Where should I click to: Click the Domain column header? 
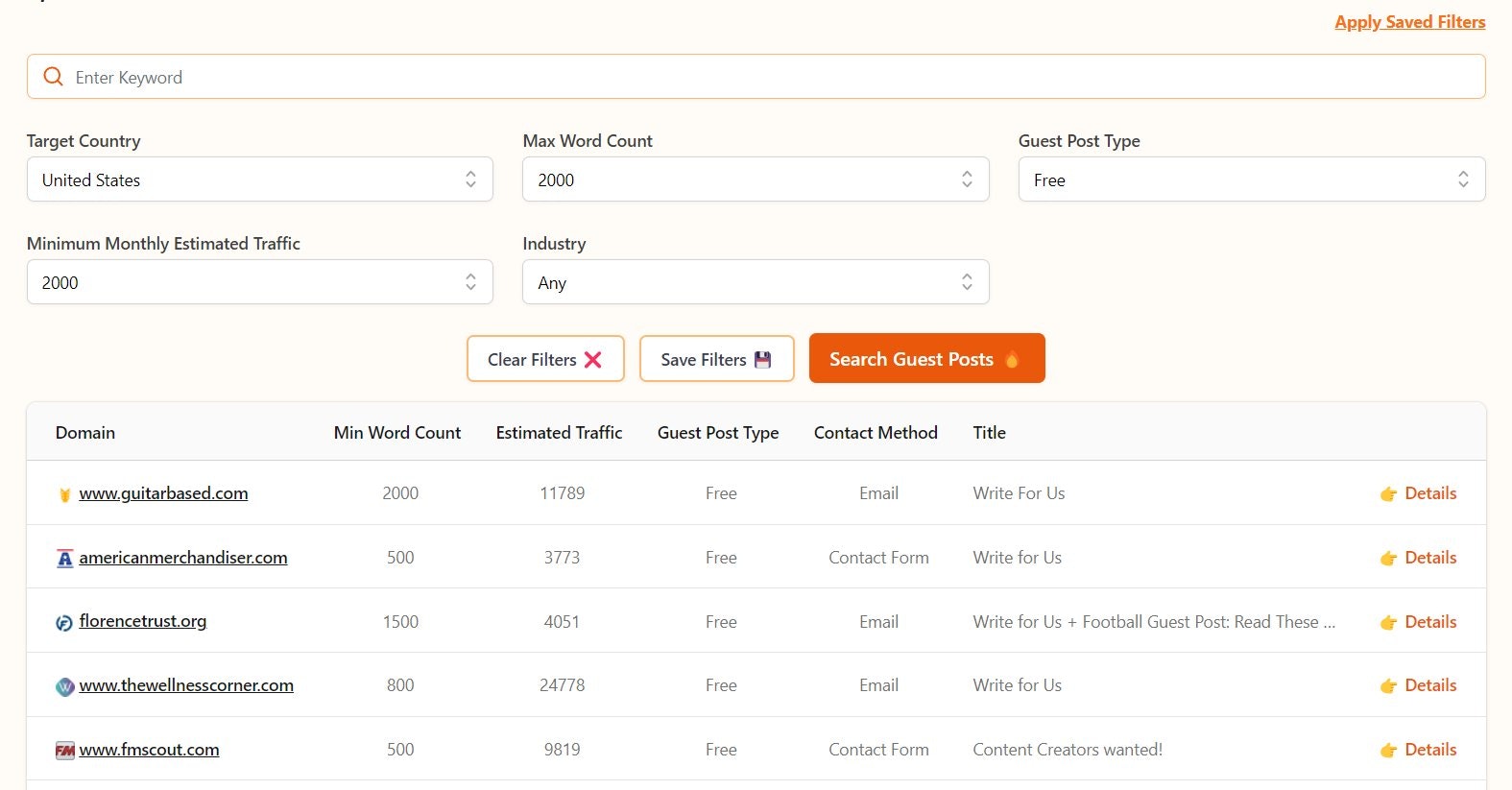coord(85,433)
